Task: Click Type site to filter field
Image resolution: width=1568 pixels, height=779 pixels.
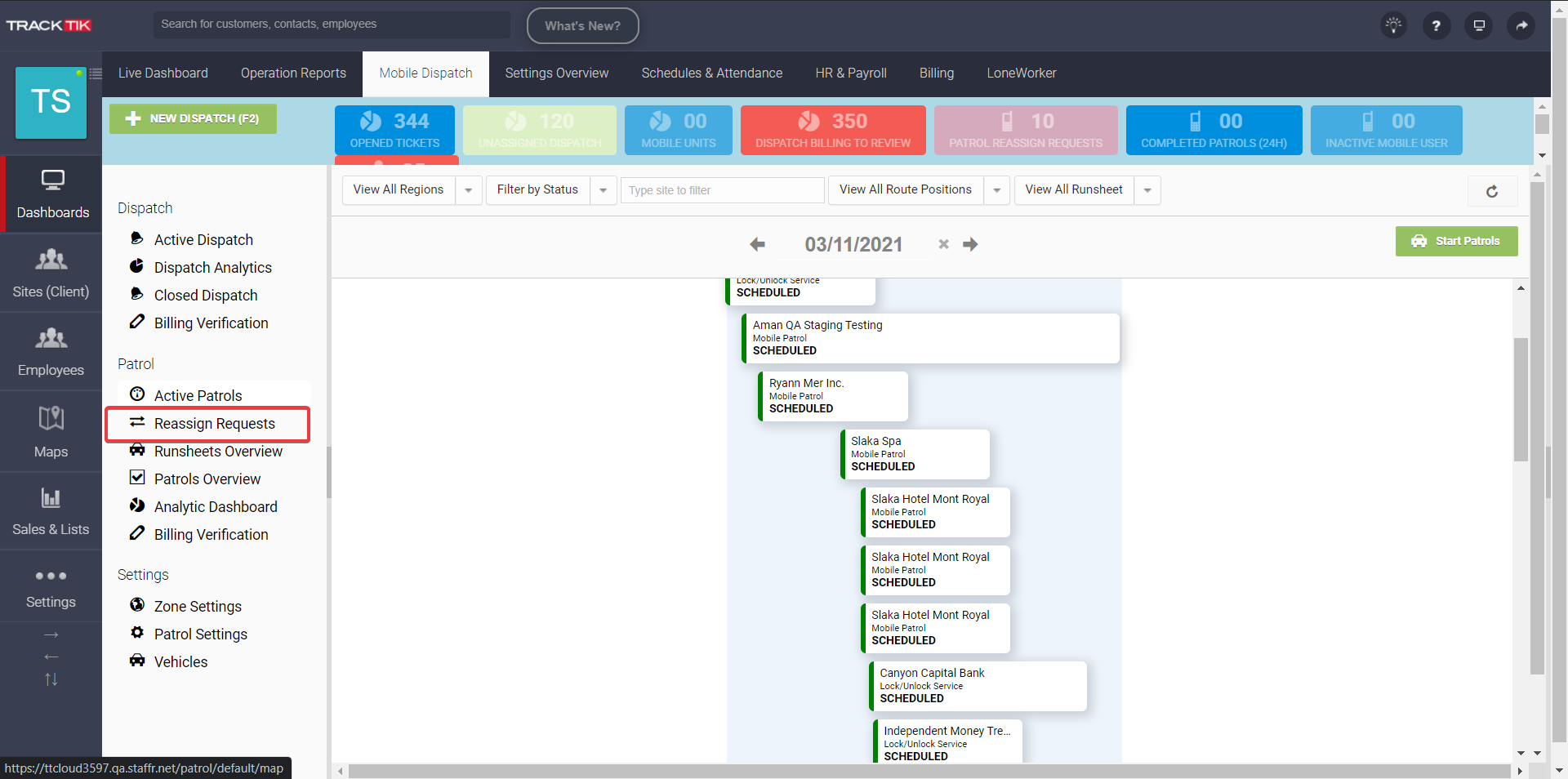Action: pyautogui.click(x=722, y=190)
